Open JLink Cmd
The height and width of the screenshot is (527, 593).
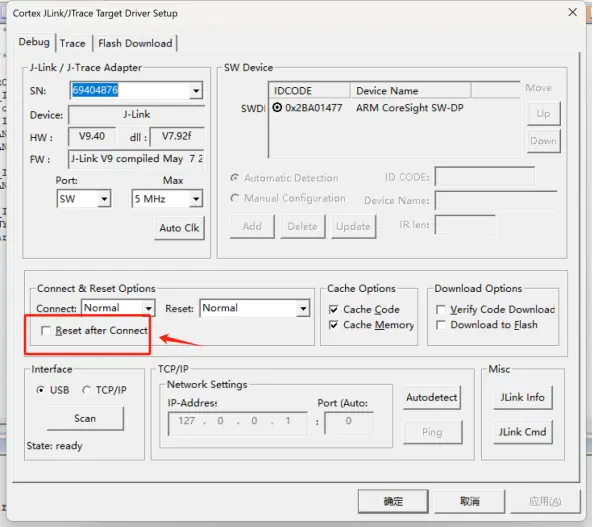(522, 432)
